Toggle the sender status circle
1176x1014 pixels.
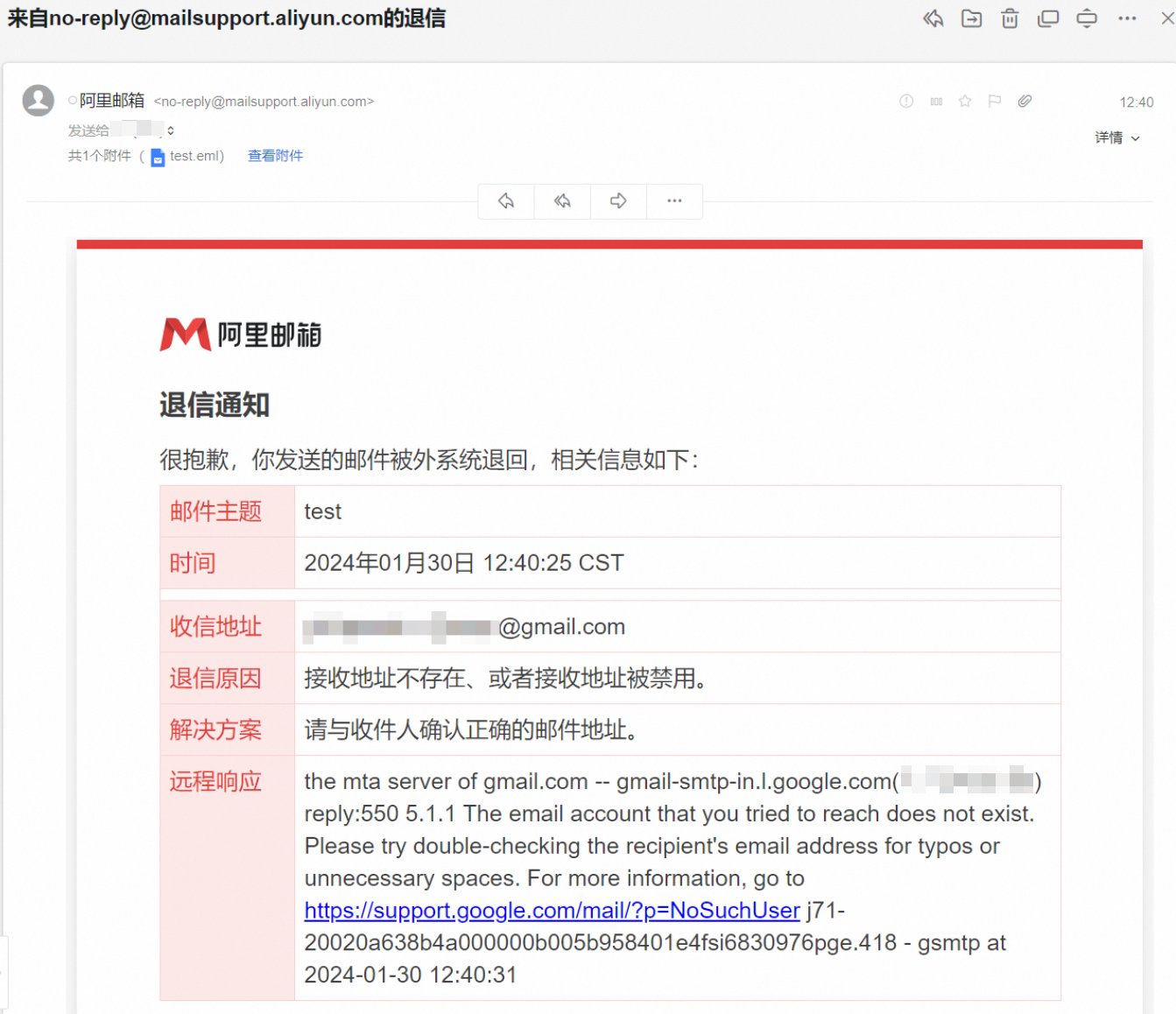[x=73, y=102]
